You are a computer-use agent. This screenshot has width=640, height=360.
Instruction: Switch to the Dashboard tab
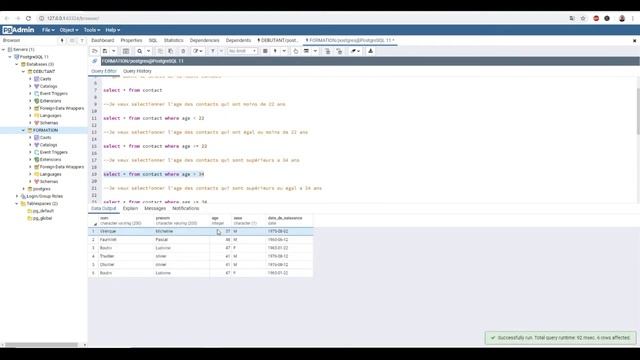point(102,40)
